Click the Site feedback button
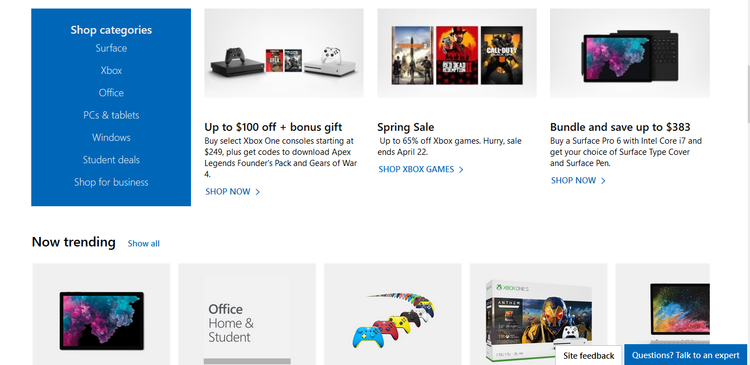Image resolution: width=750 pixels, height=365 pixels. coord(588,355)
